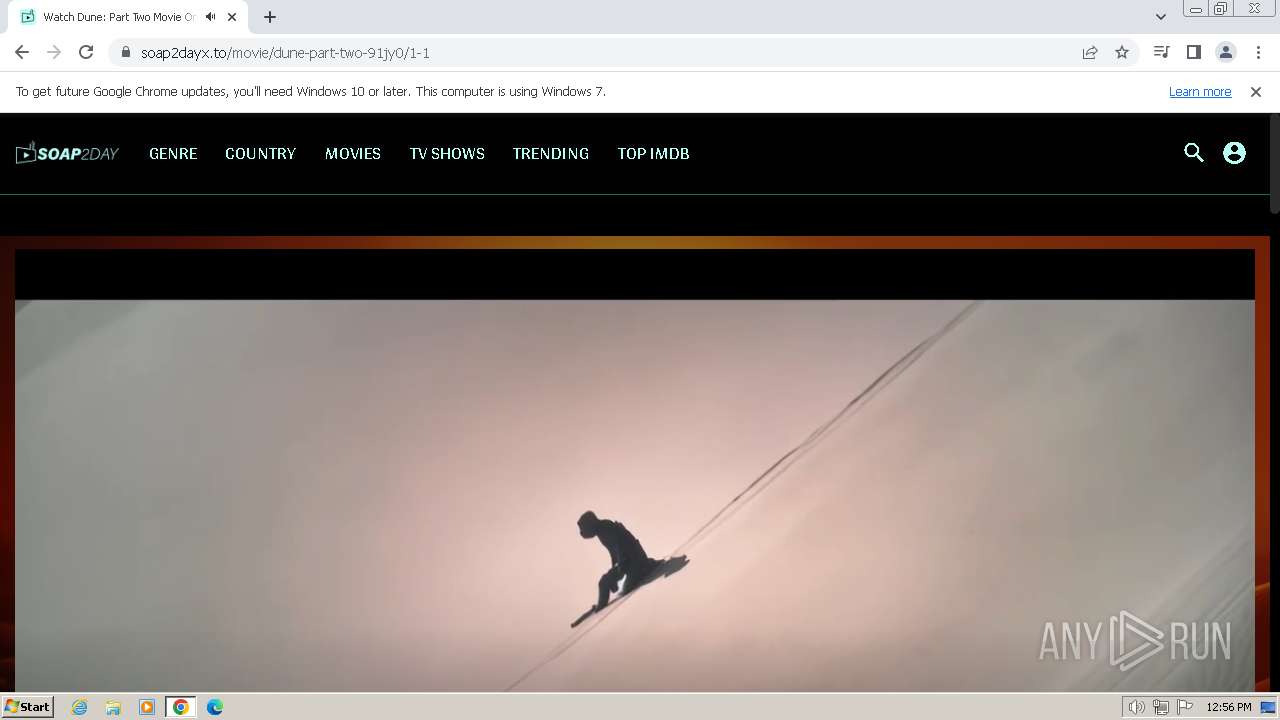Share this page via share icon

tap(1090, 52)
